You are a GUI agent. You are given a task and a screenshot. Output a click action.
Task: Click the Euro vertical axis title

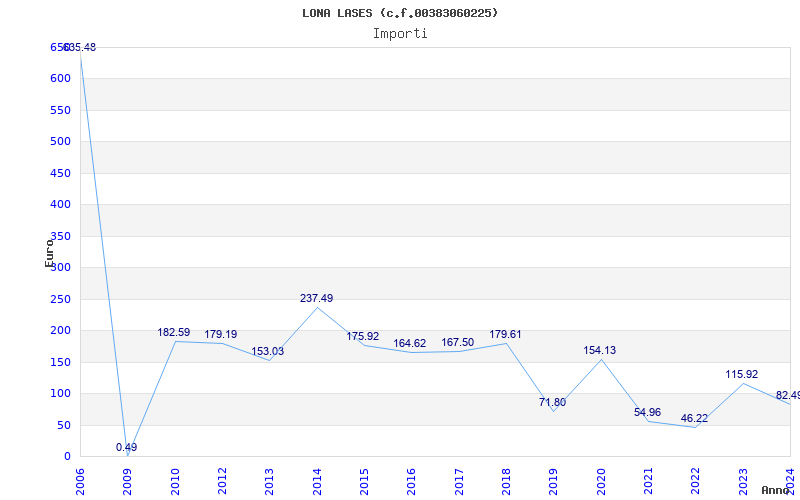[49, 253]
